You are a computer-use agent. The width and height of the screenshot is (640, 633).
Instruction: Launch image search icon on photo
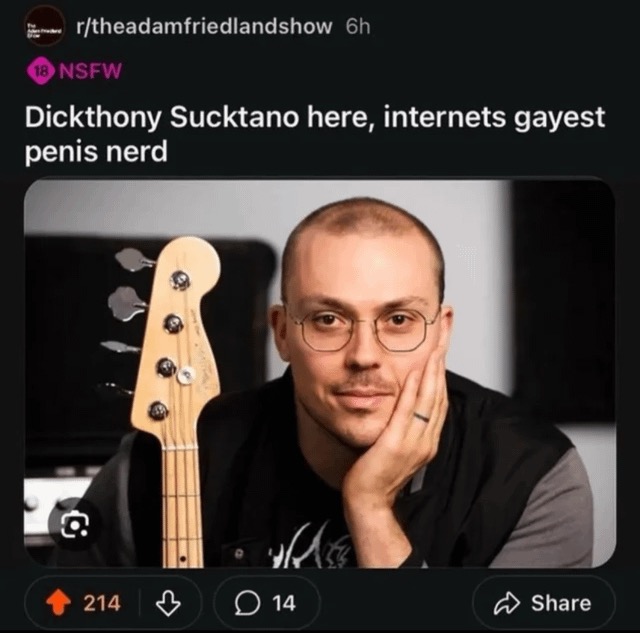click(75, 524)
